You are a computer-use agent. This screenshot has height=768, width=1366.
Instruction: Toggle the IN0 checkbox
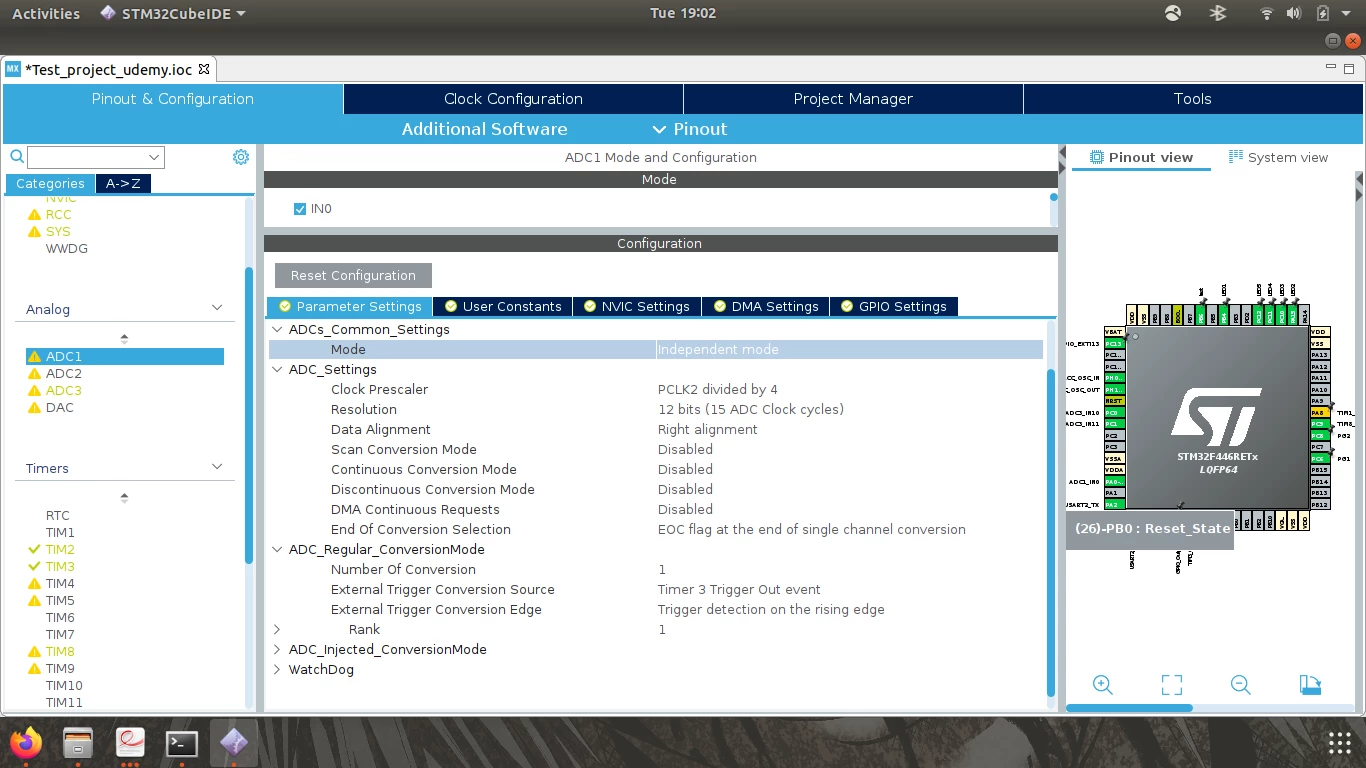pyautogui.click(x=300, y=209)
